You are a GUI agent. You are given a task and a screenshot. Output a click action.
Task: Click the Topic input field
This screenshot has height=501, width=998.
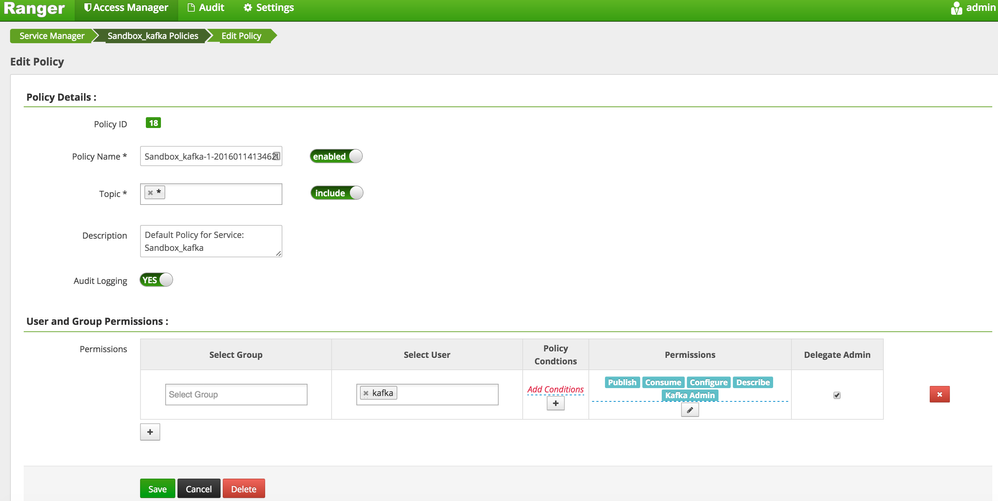point(211,194)
